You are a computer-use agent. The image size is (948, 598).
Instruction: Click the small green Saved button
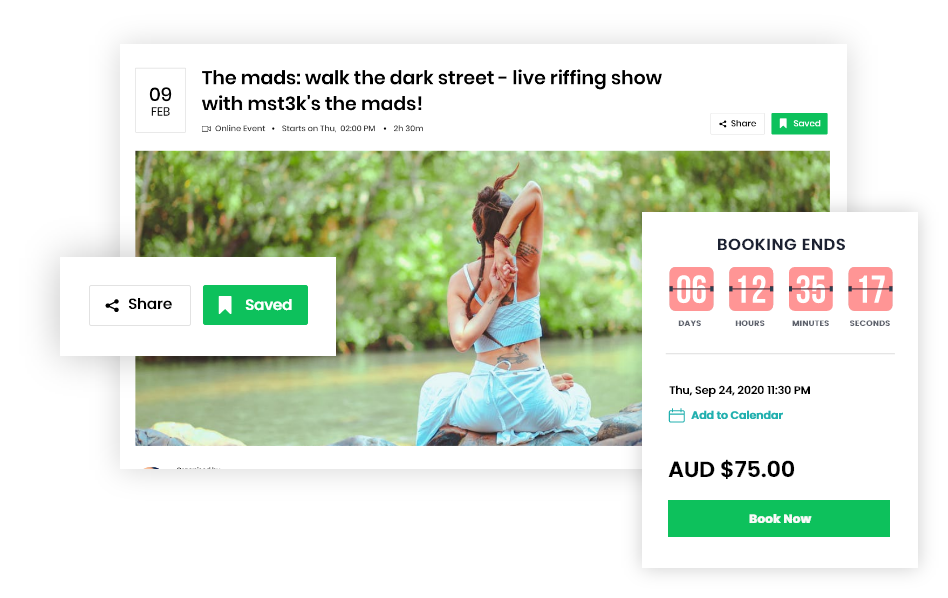tap(799, 123)
